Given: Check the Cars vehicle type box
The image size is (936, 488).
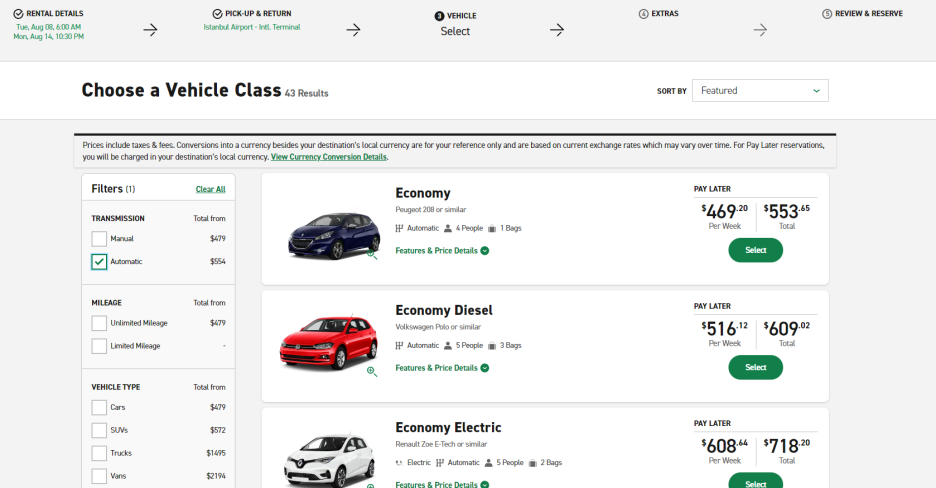Looking at the screenshot, I should click(x=99, y=407).
